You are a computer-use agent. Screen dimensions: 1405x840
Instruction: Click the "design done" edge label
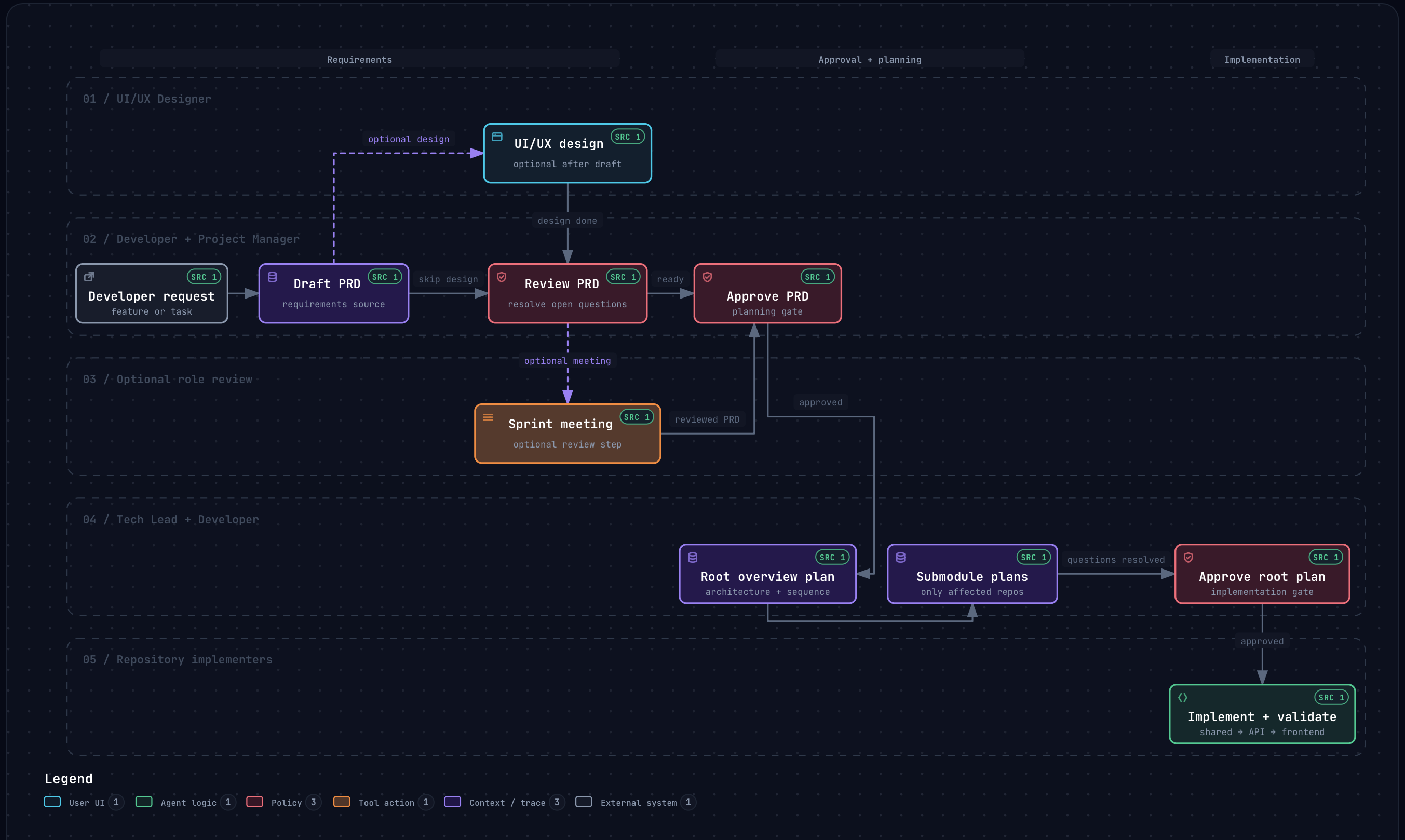567,221
